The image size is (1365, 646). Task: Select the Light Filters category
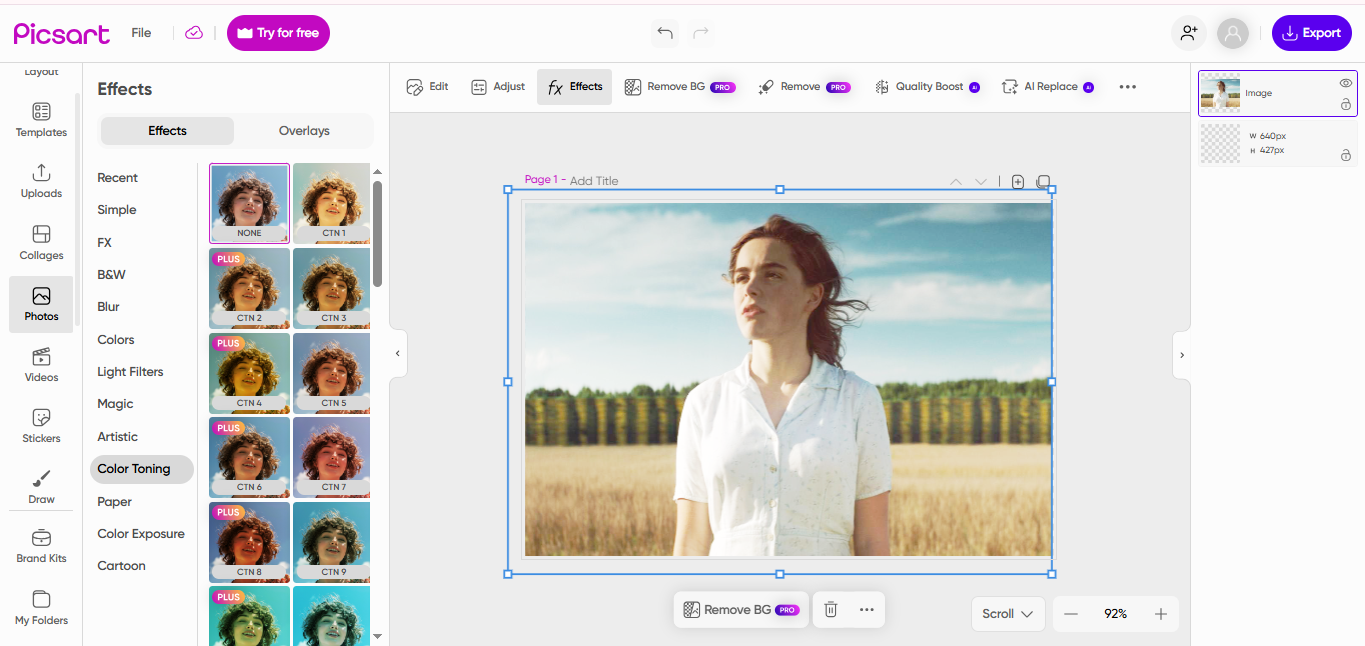click(130, 372)
